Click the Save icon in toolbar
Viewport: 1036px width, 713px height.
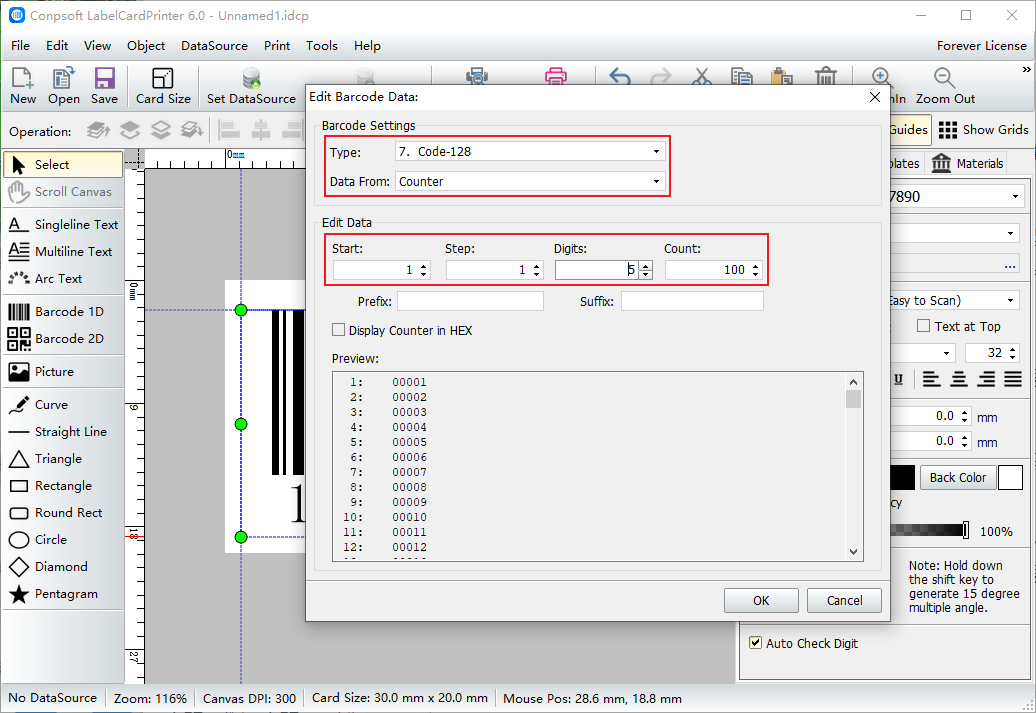point(104,86)
